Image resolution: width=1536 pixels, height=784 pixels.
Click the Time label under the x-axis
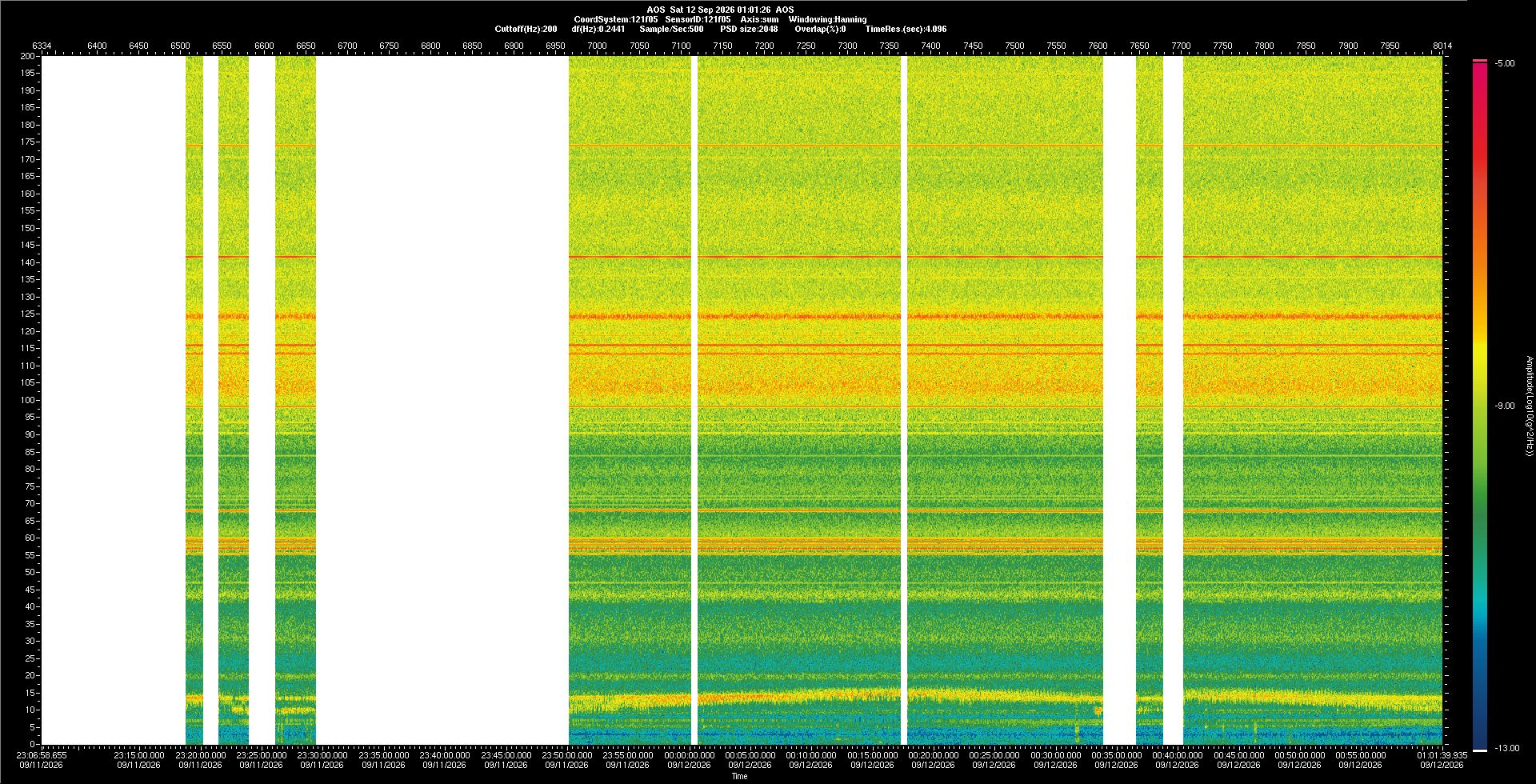click(739, 776)
